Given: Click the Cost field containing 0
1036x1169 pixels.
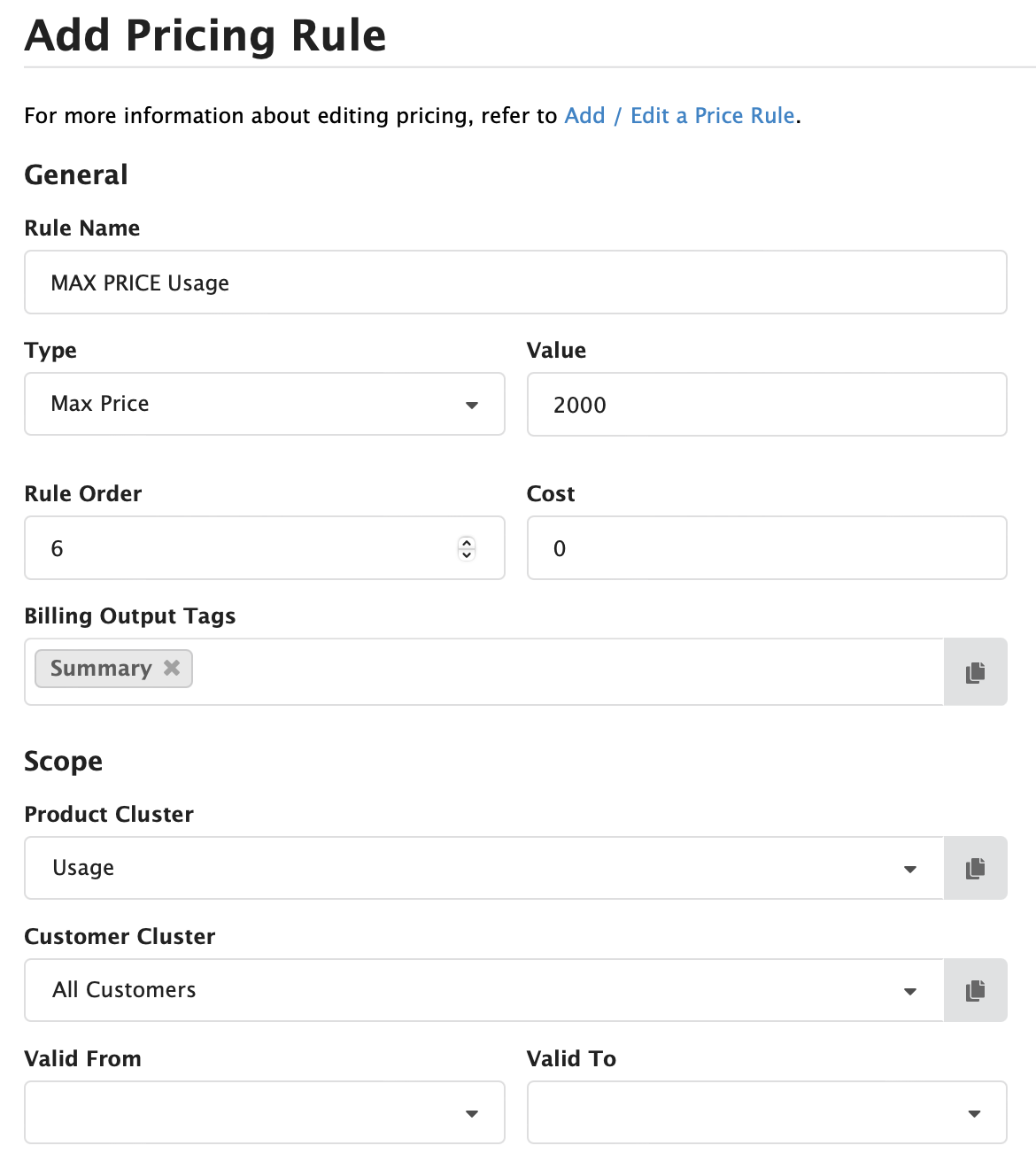Looking at the screenshot, I should point(767,548).
